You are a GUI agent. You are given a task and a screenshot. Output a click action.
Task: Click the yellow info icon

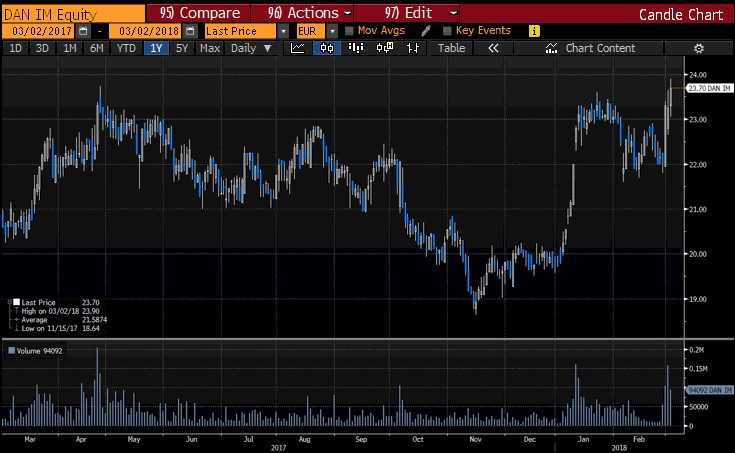(x=534, y=31)
